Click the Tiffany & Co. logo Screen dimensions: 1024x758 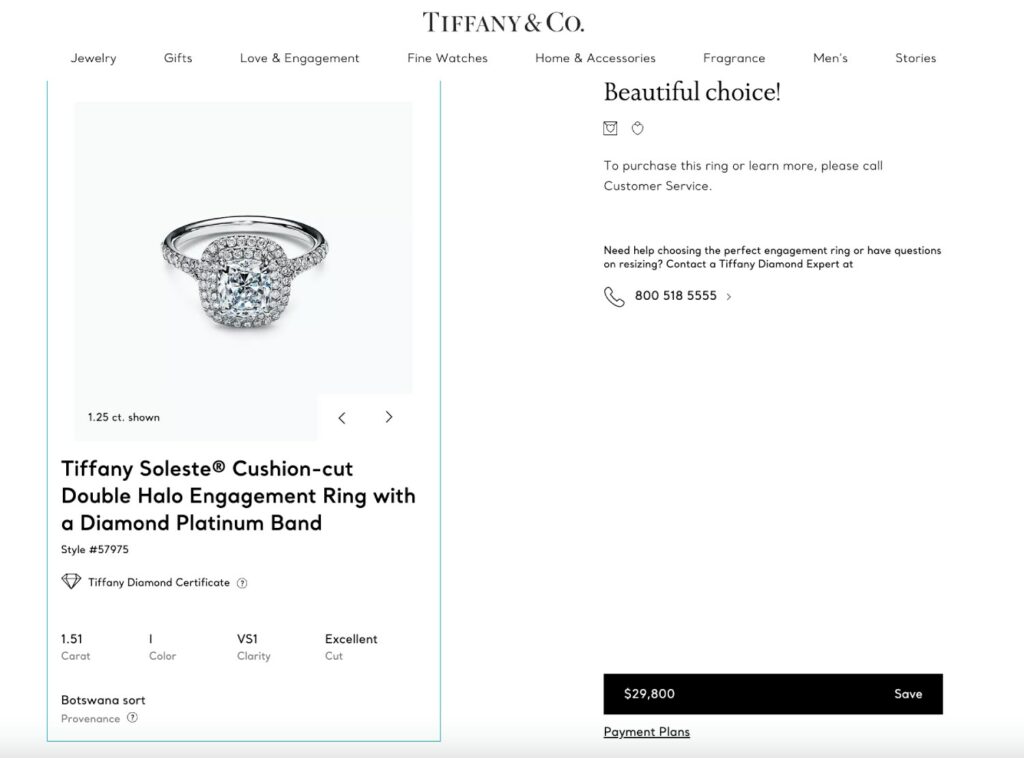tap(503, 22)
